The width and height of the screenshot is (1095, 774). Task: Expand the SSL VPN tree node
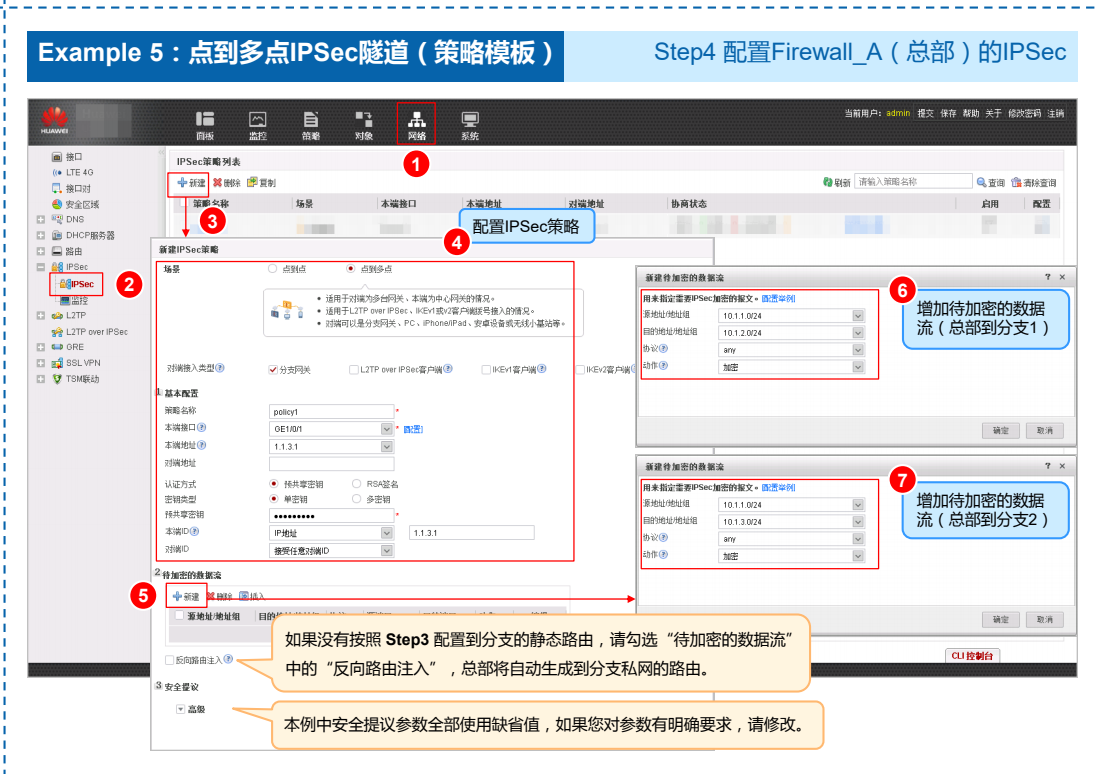pyautogui.click(x=41, y=363)
